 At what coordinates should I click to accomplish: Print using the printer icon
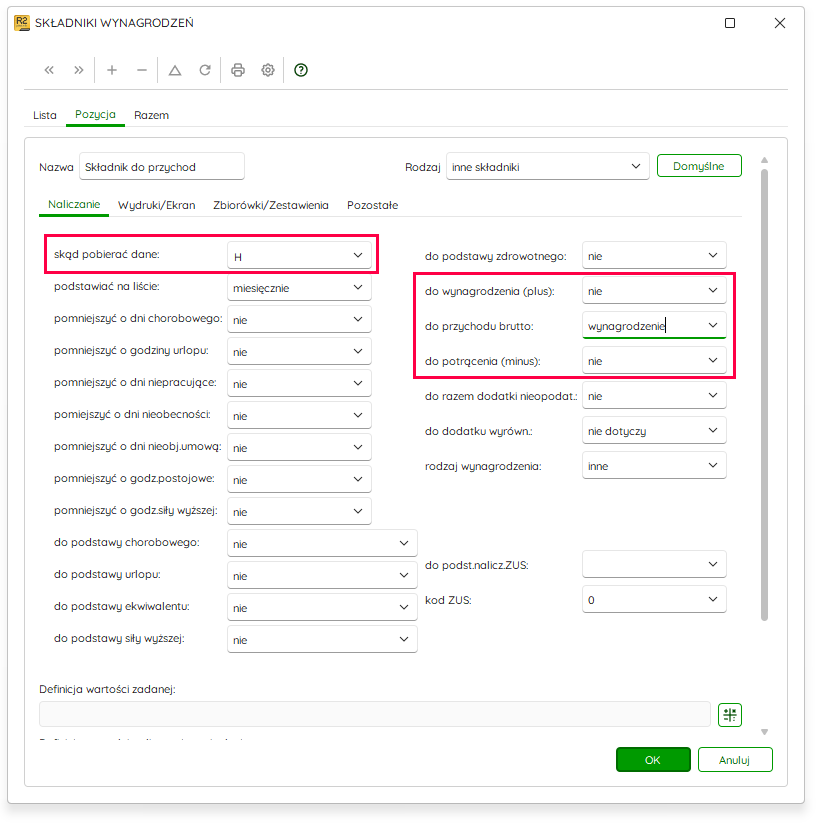tap(238, 70)
